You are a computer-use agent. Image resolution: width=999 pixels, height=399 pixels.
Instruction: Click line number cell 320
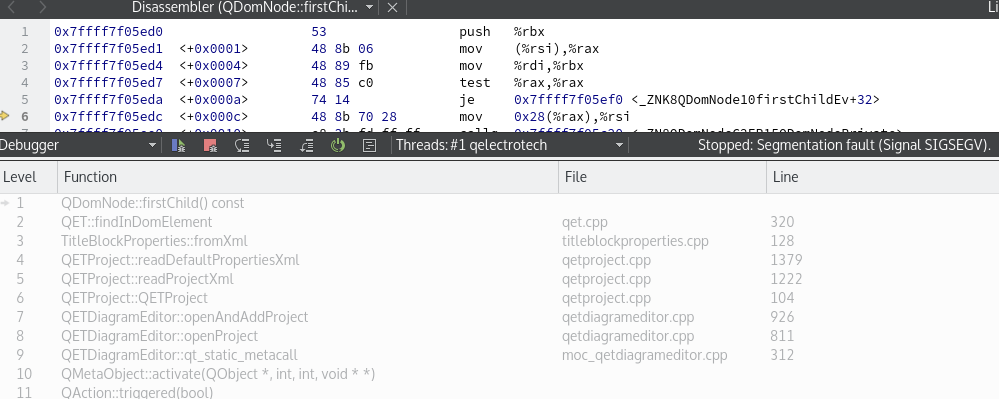point(782,222)
